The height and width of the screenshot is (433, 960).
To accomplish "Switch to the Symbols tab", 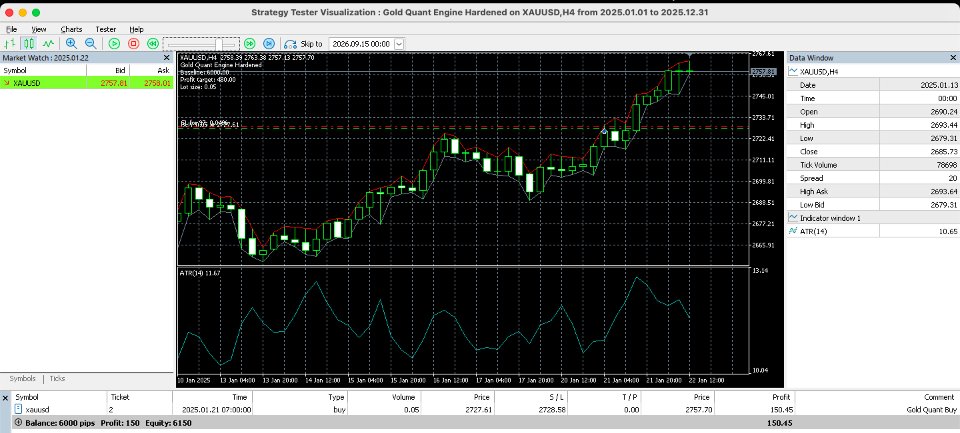I will [x=22, y=378].
